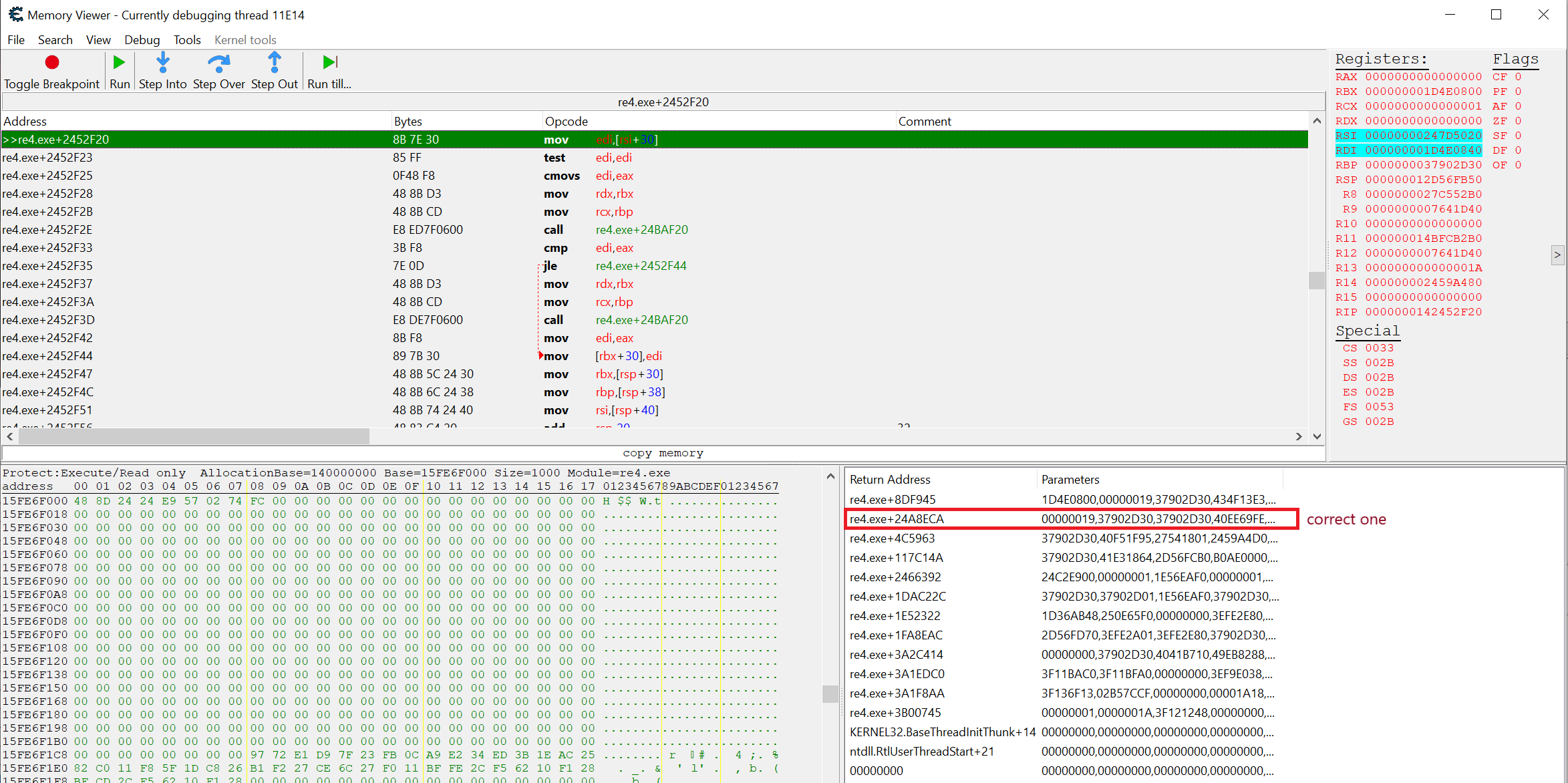This screenshot has height=783, width=1568.
Task: Toggle the ZF flag value
Action: [1518, 121]
